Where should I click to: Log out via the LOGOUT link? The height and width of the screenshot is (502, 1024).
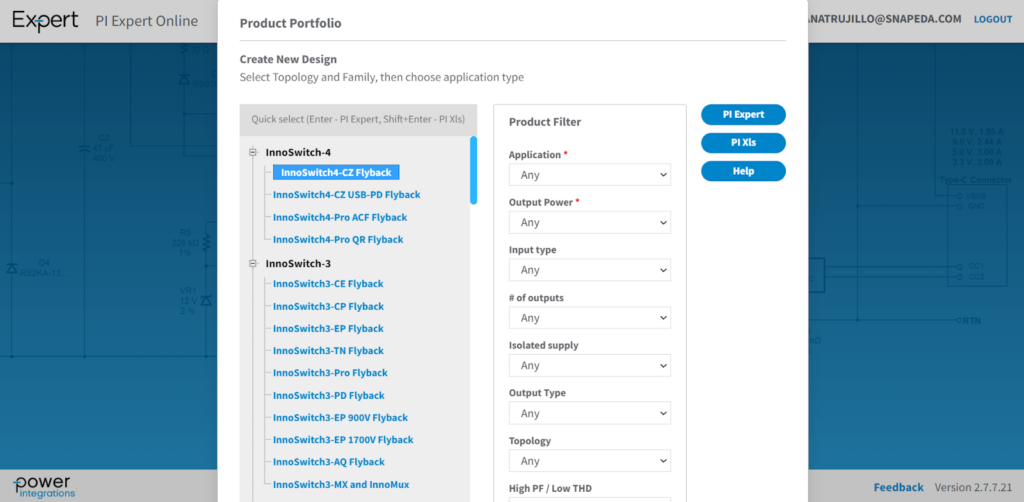point(993,20)
